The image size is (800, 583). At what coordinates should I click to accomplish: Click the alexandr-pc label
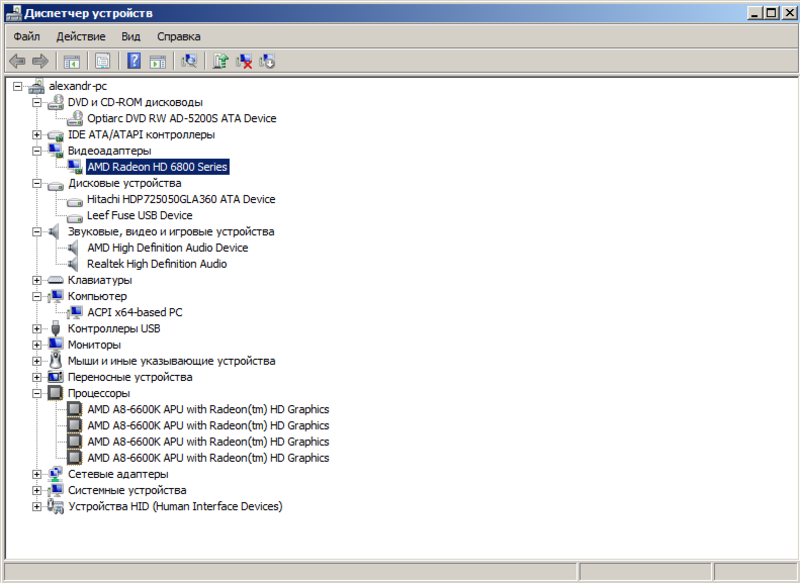point(78,86)
